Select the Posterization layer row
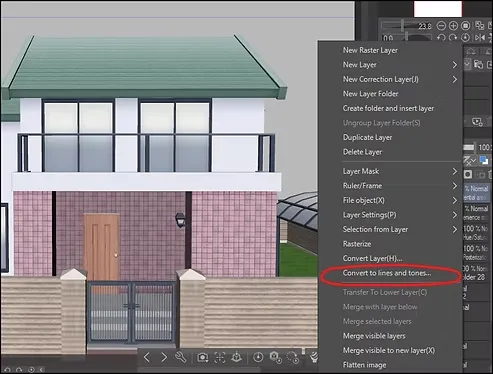Viewport: 493px width, 374px height. pyautogui.click(x=476, y=253)
